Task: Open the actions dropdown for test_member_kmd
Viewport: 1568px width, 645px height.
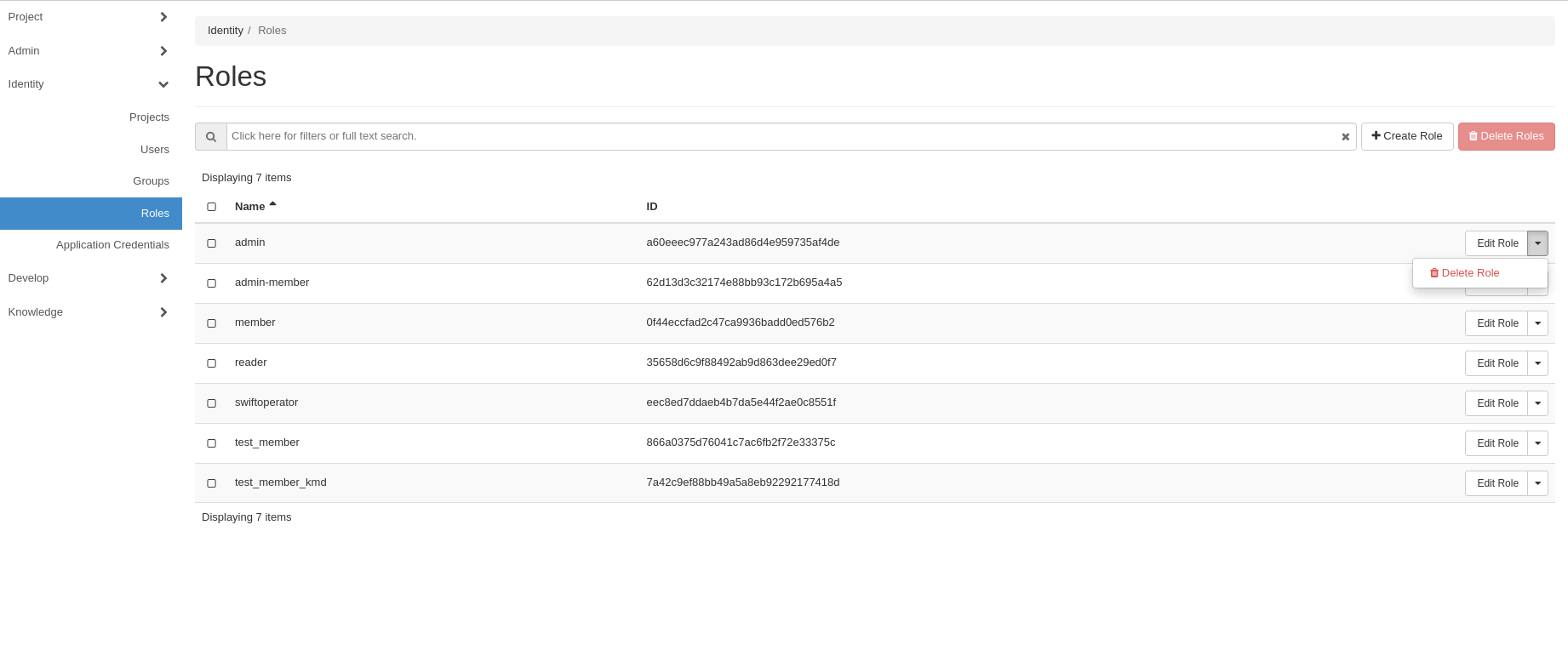Action: [x=1537, y=483]
